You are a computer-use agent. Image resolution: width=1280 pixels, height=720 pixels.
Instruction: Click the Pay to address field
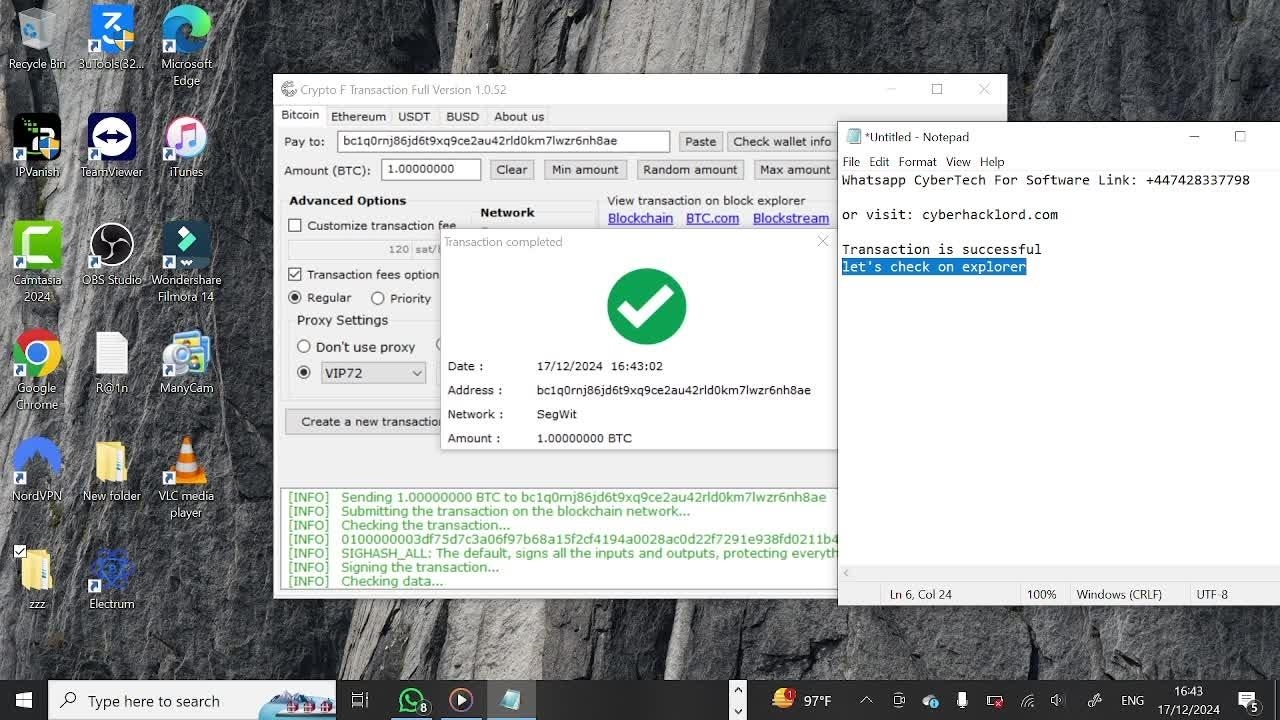(x=503, y=142)
